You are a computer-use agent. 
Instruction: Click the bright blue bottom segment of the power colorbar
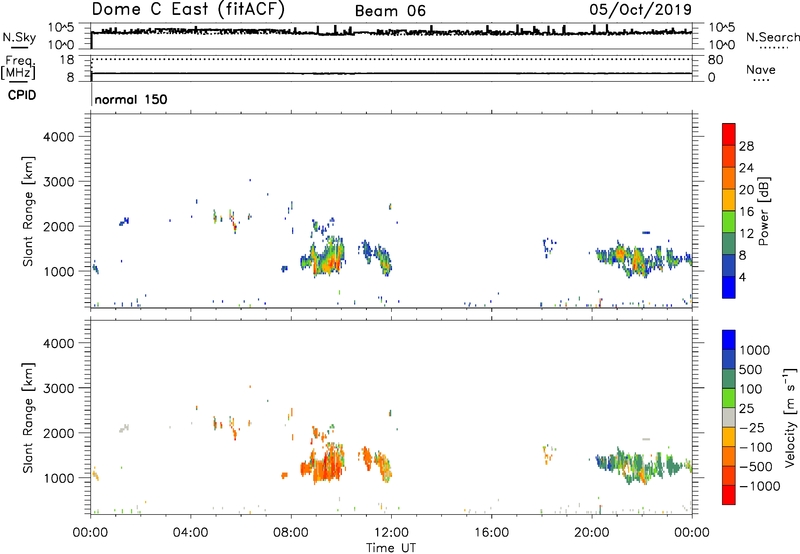[x=729, y=287]
